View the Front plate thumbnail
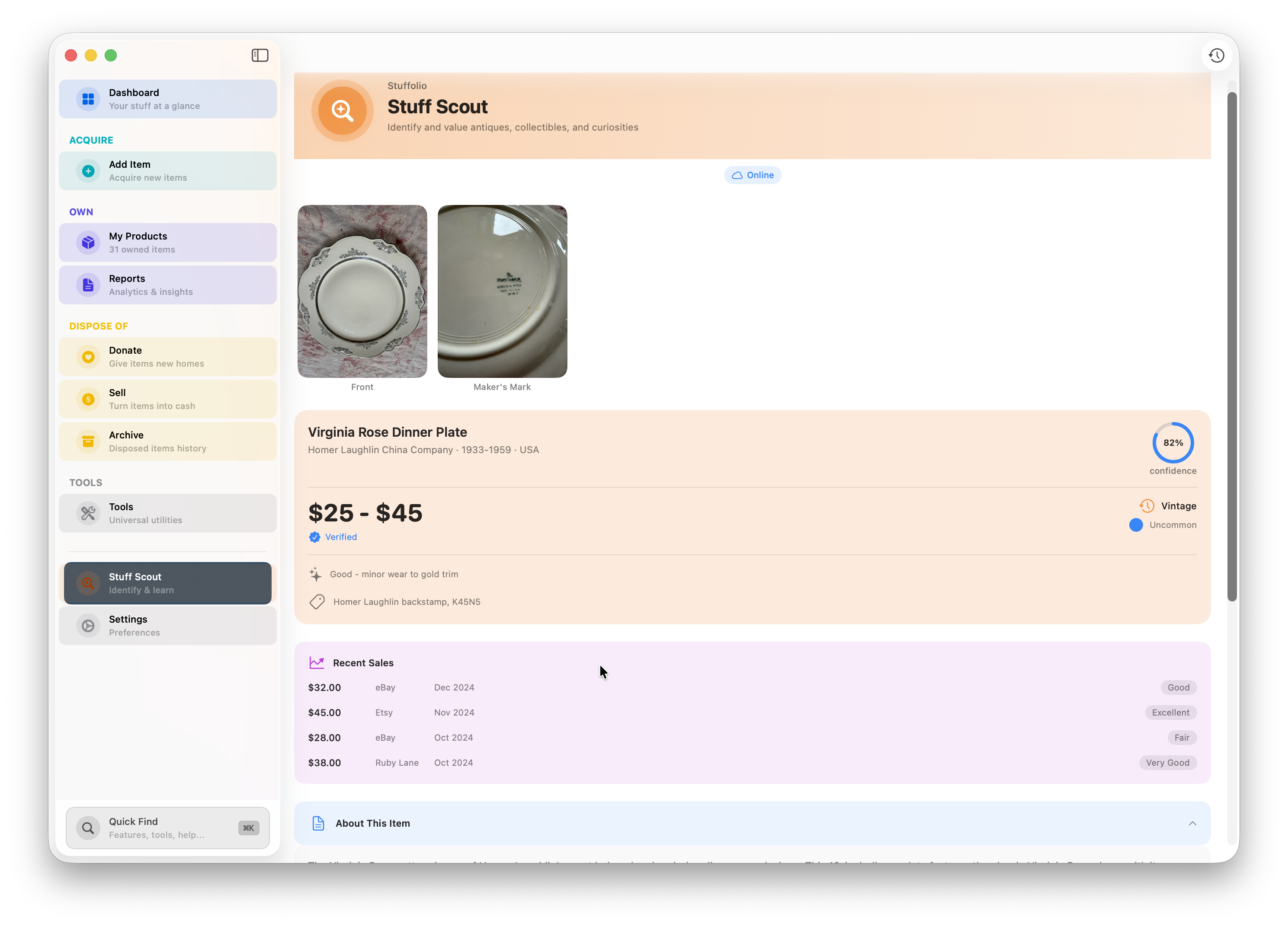 [x=362, y=291]
